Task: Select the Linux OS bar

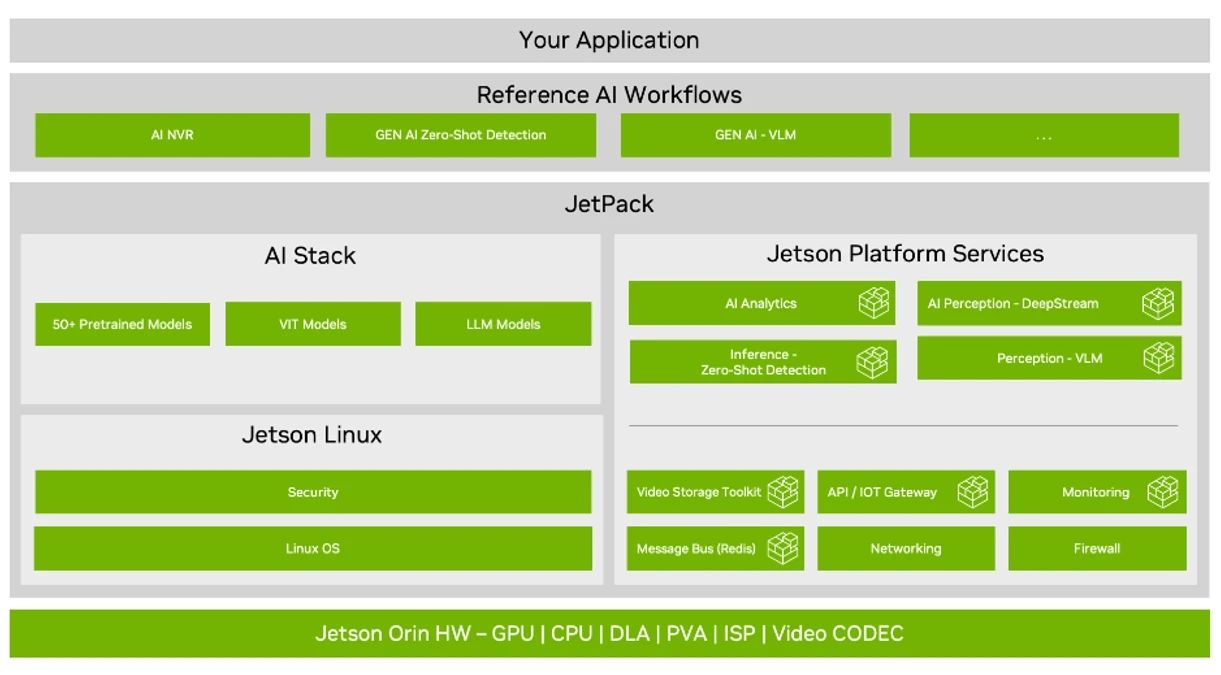Action: (312, 548)
